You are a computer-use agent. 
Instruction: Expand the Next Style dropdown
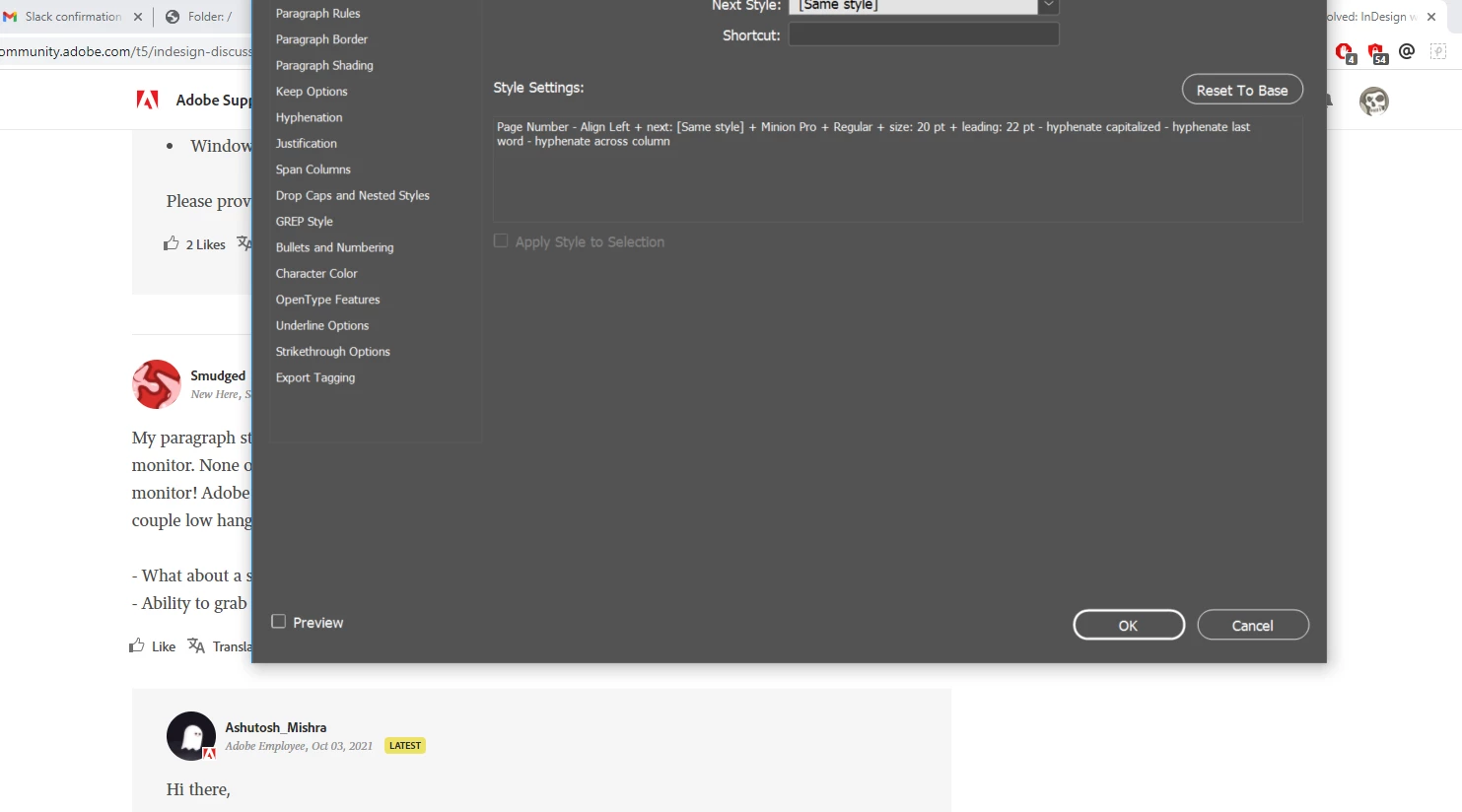pos(1049,6)
